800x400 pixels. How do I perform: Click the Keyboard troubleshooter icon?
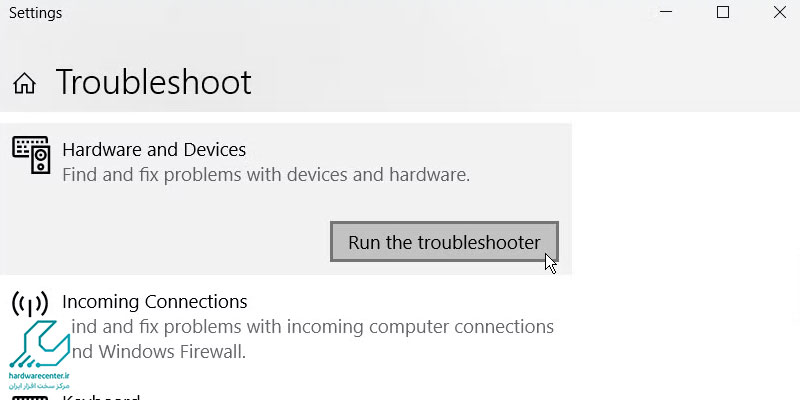click(31, 396)
